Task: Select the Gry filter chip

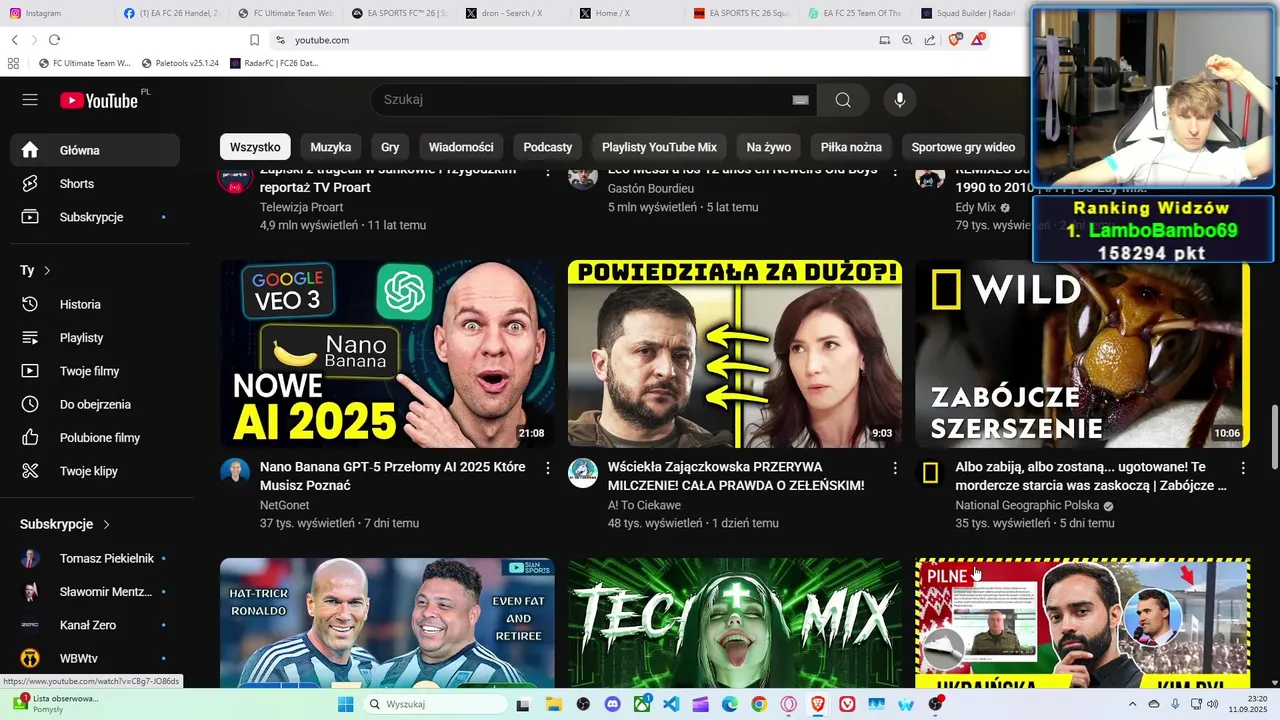Action: click(x=390, y=147)
